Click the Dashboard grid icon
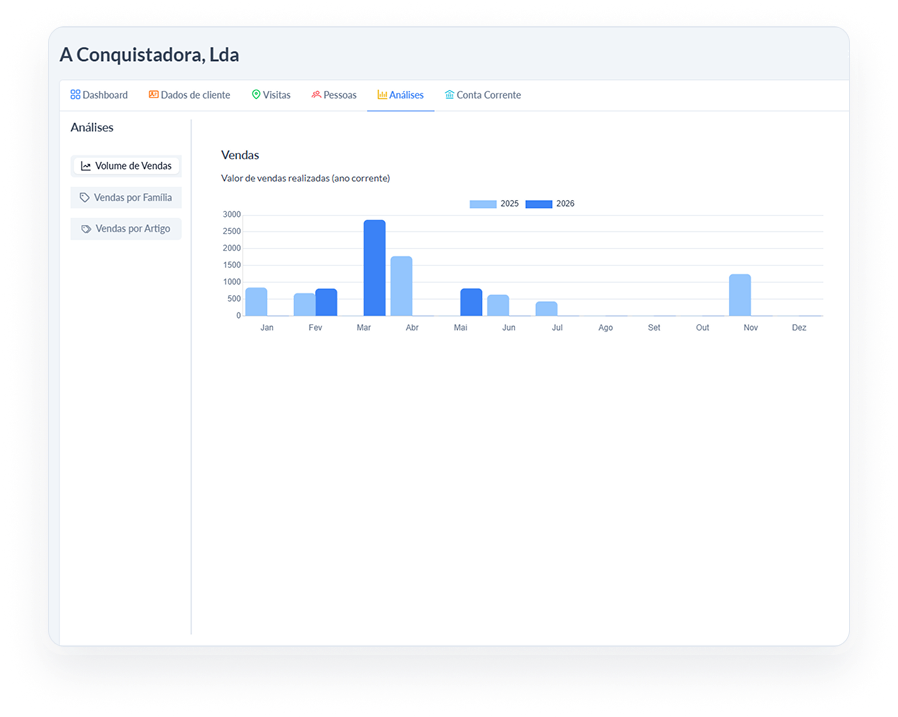 click(x=75, y=94)
